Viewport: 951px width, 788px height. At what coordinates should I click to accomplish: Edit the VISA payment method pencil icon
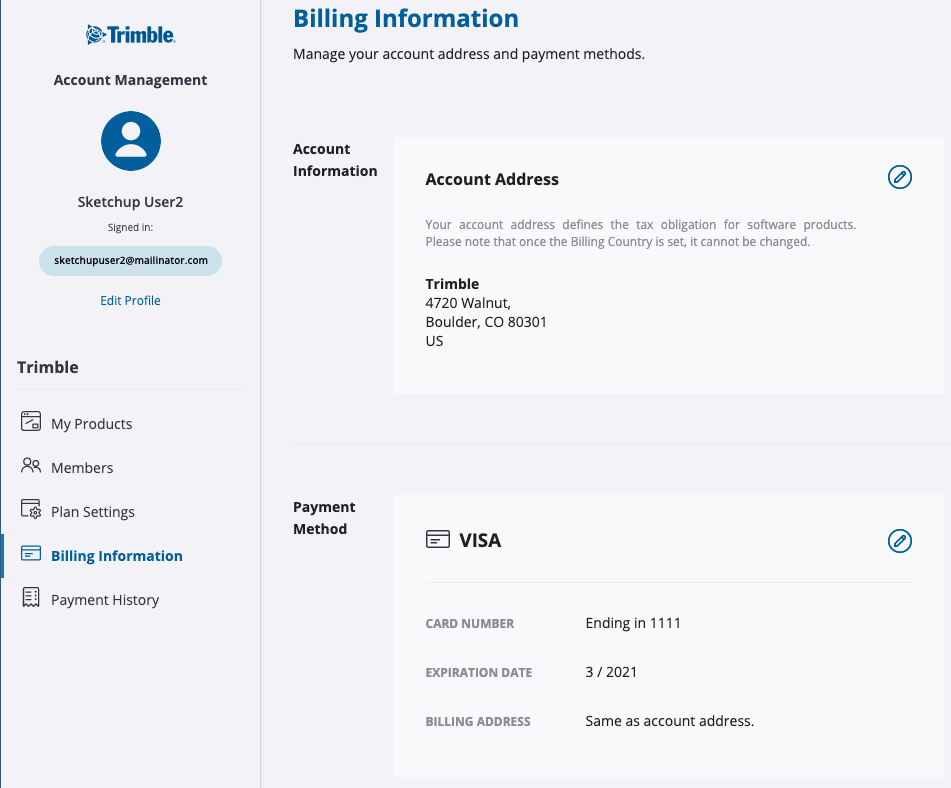[x=899, y=540]
